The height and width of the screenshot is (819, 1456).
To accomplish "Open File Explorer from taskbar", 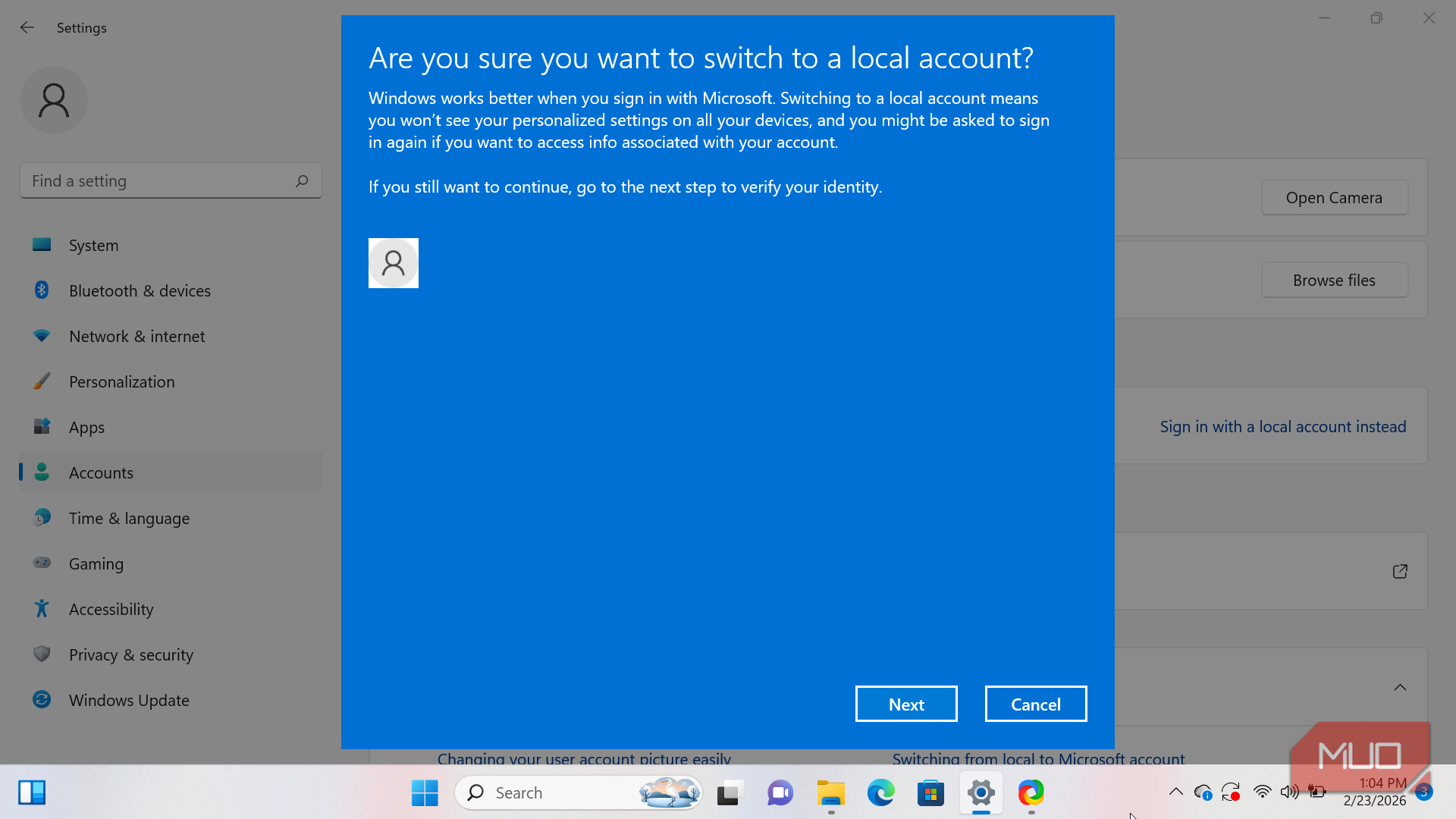I will coord(830,792).
